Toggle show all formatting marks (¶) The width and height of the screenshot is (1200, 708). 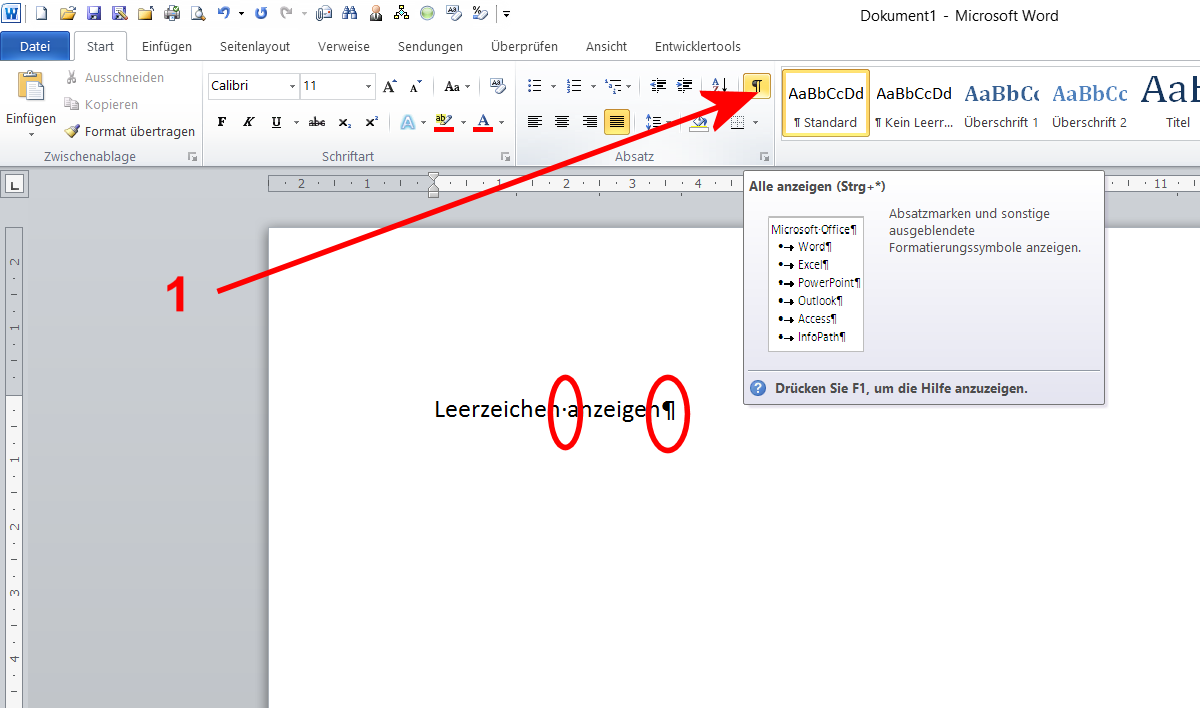tap(757, 86)
